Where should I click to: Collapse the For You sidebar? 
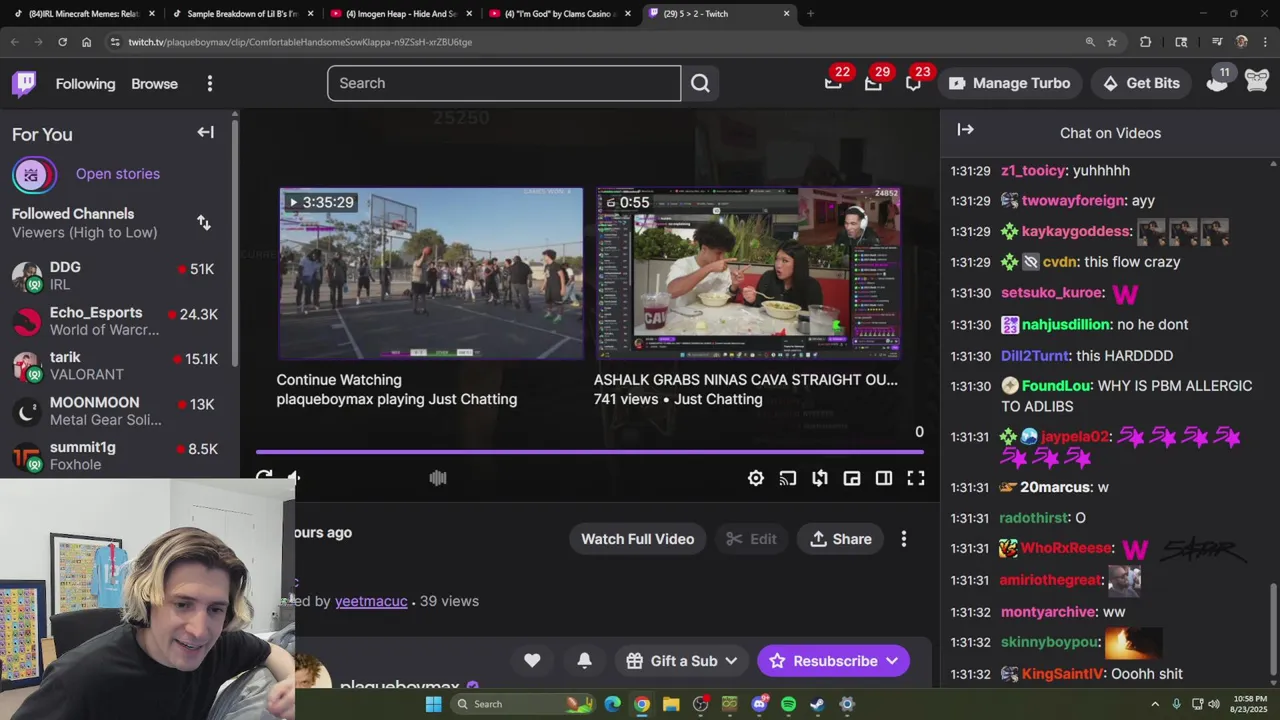point(205,132)
